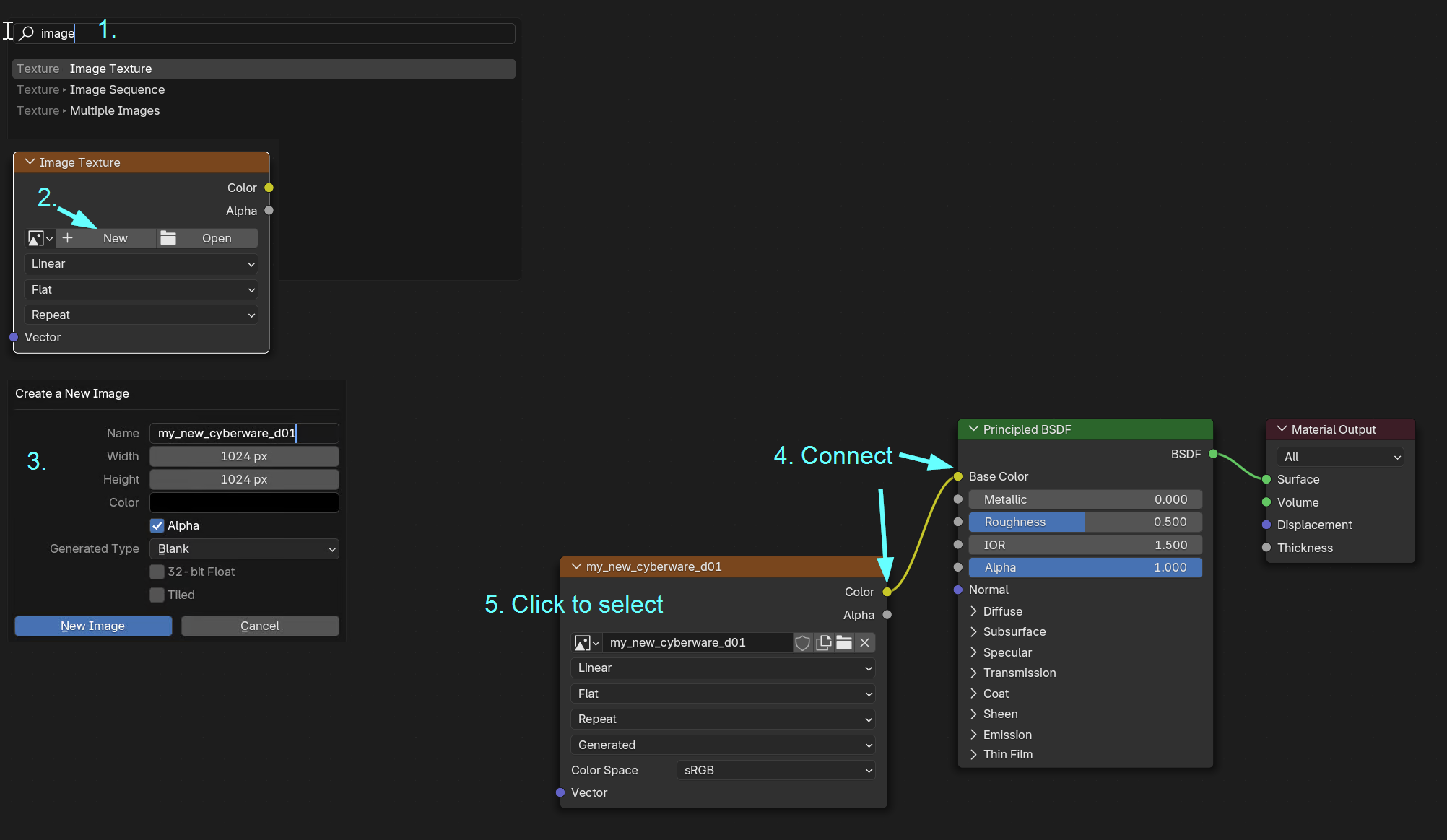Click the Name input field
This screenshot has width=1447, height=840.
click(x=244, y=433)
